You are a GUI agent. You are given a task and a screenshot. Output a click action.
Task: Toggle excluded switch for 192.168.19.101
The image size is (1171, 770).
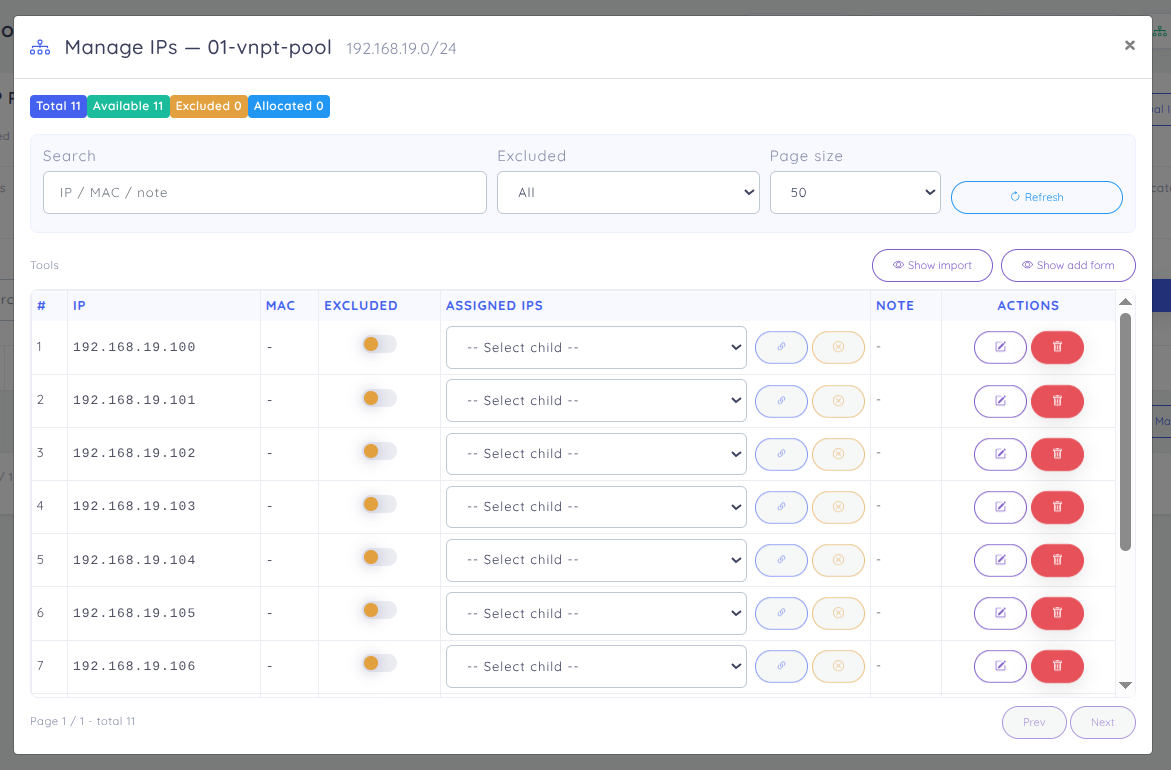pyautogui.click(x=379, y=398)
